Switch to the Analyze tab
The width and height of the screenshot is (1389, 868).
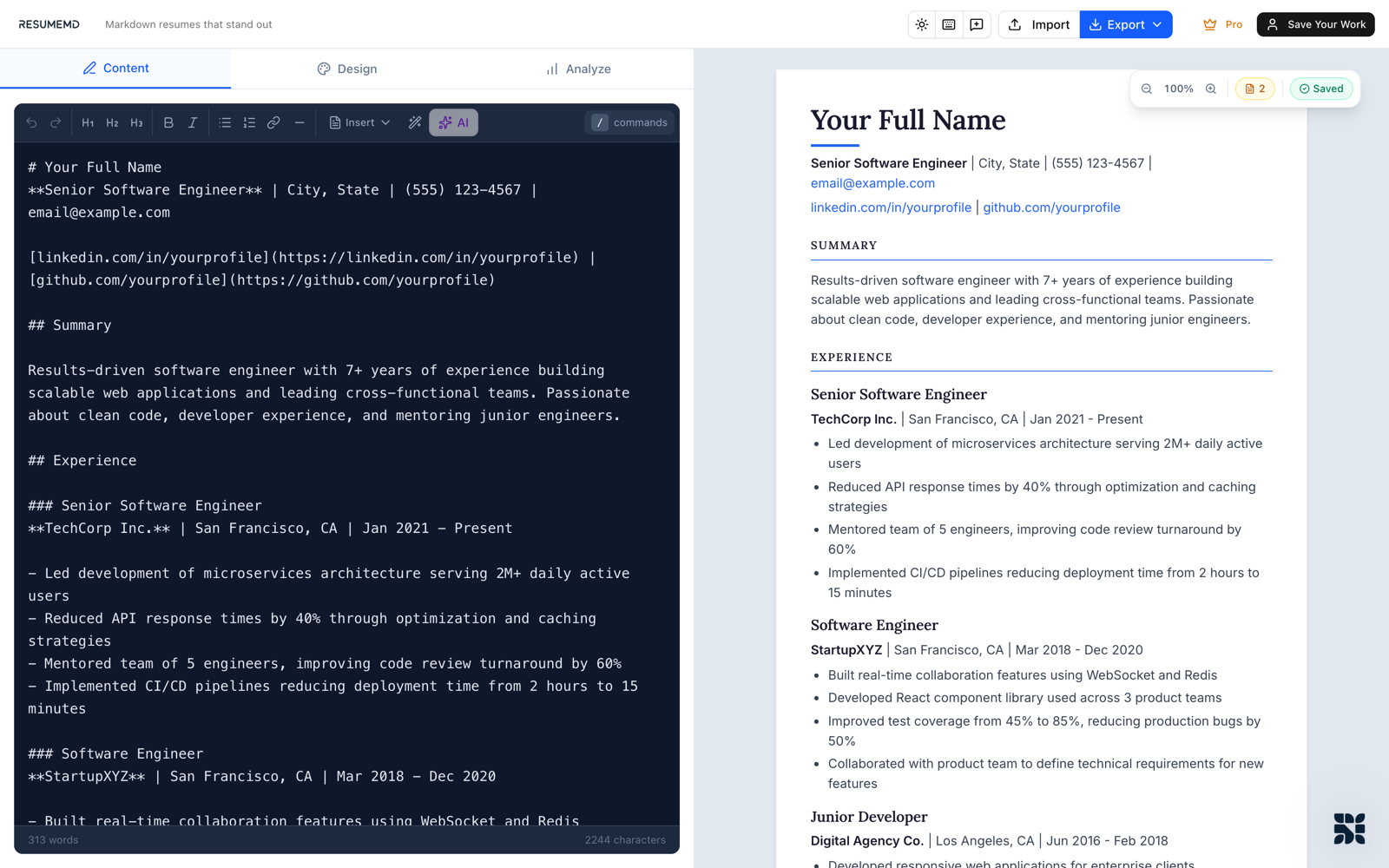point(578,69)
